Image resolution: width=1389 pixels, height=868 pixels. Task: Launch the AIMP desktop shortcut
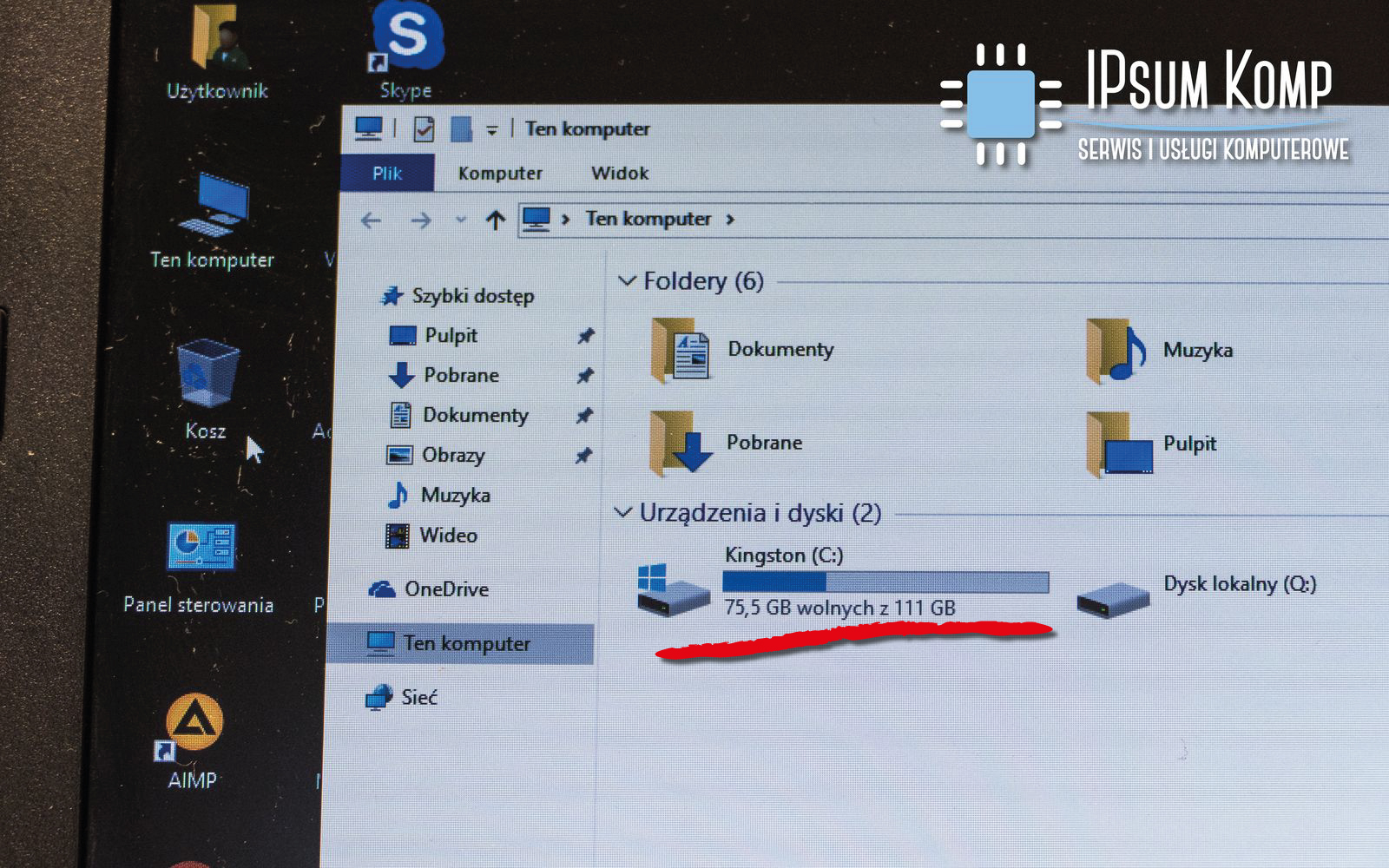pos(193,742)
